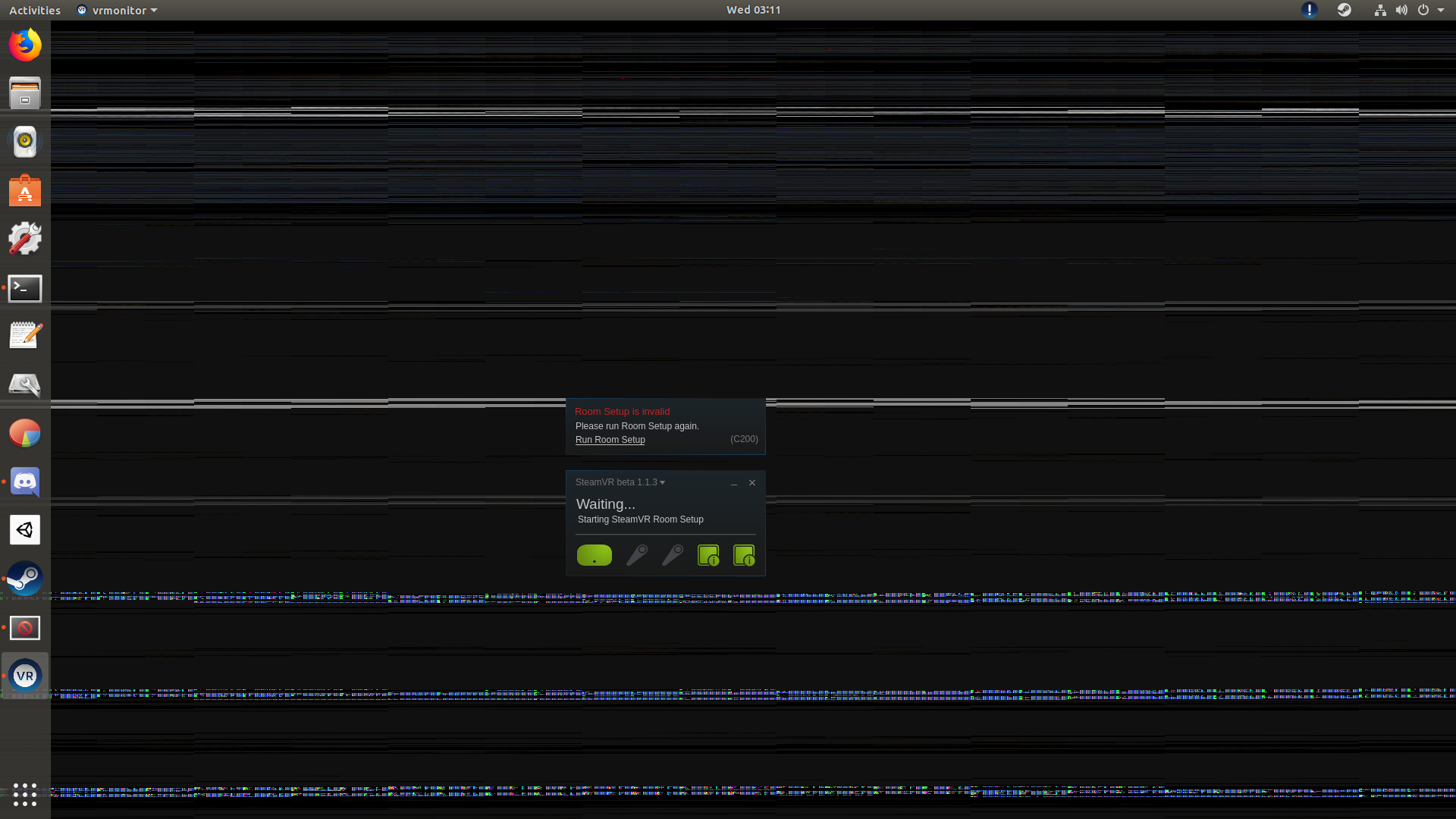
Task: Switch to Discord in the dock
Action: tap(25, 482)
